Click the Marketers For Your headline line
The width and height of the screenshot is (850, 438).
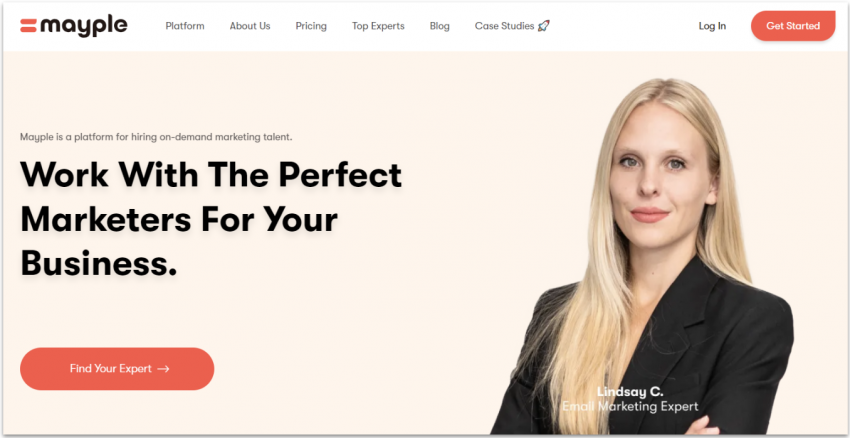tap(179, 220)
